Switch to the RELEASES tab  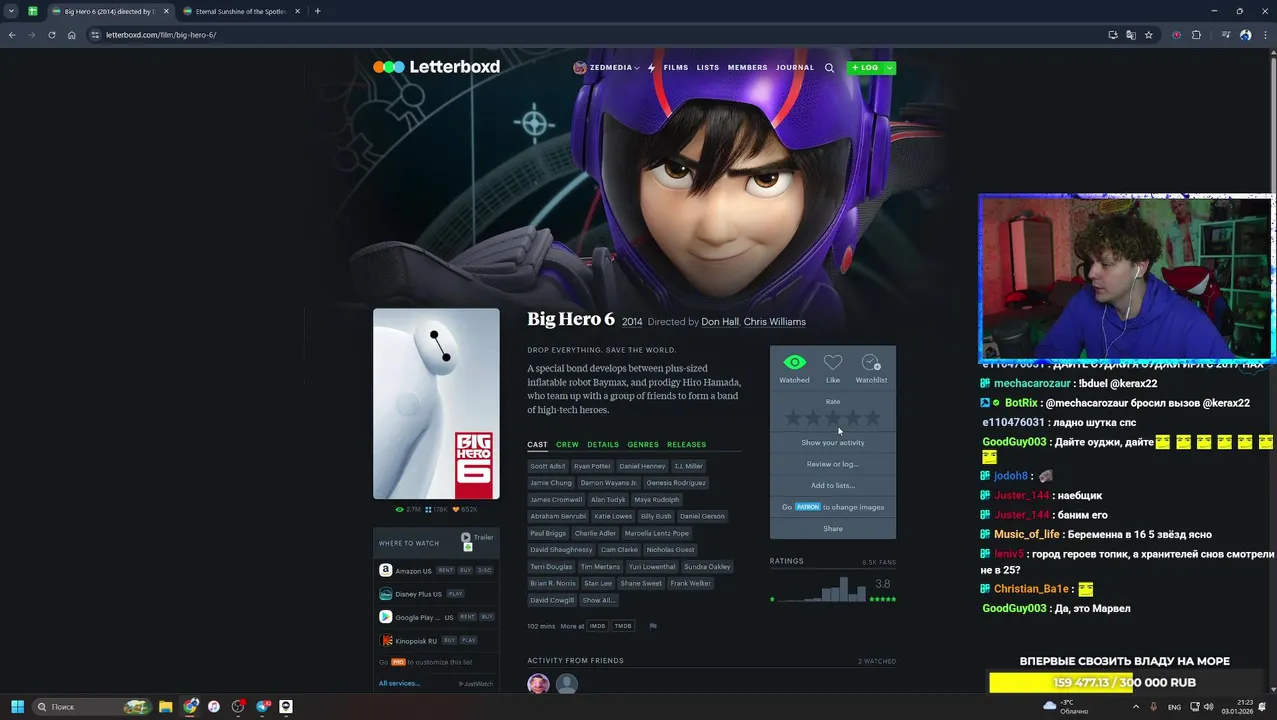(686, 444)
